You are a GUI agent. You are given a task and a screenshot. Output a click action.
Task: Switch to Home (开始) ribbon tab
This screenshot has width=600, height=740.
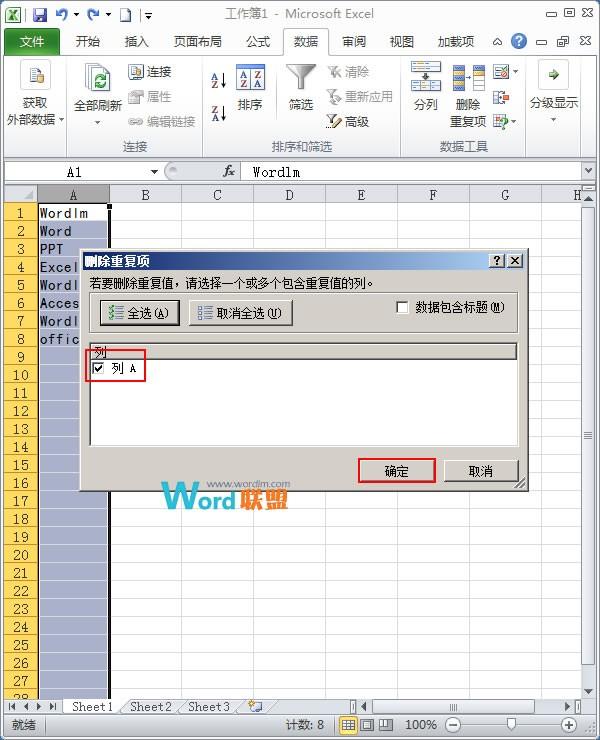(88, 42)
